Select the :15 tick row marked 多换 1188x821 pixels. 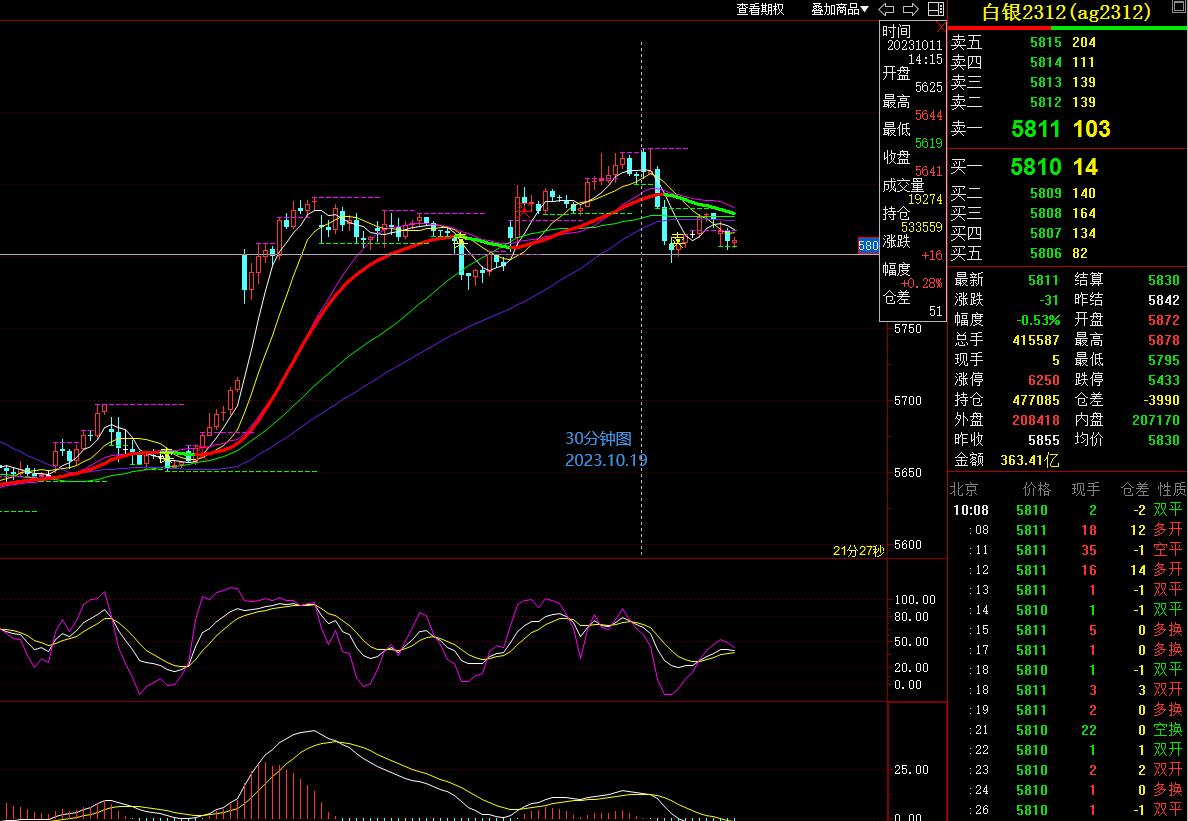pos(1068,630)
